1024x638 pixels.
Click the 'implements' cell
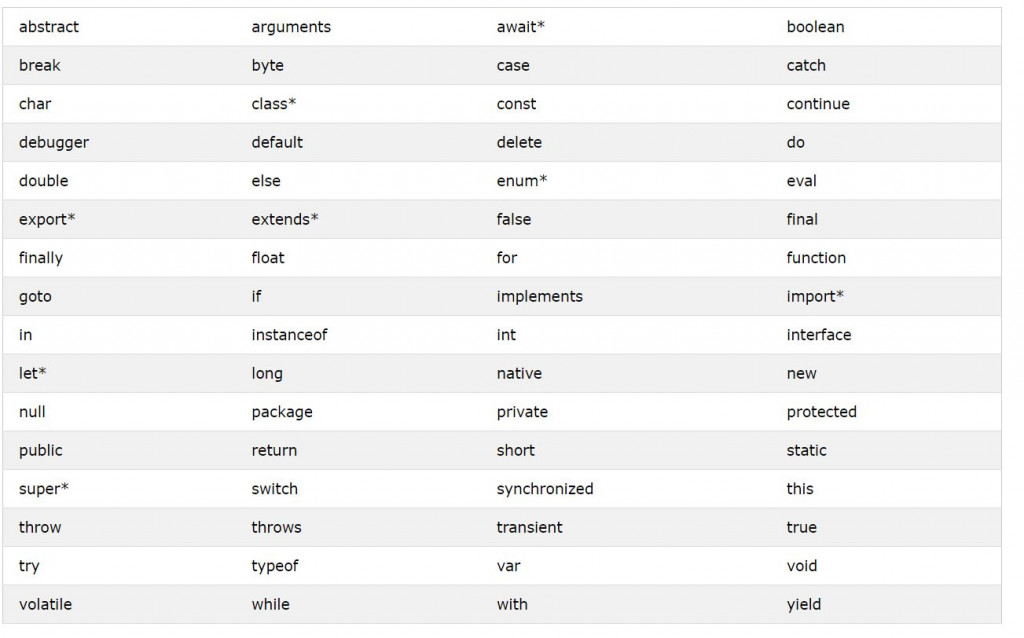[539, 297]
